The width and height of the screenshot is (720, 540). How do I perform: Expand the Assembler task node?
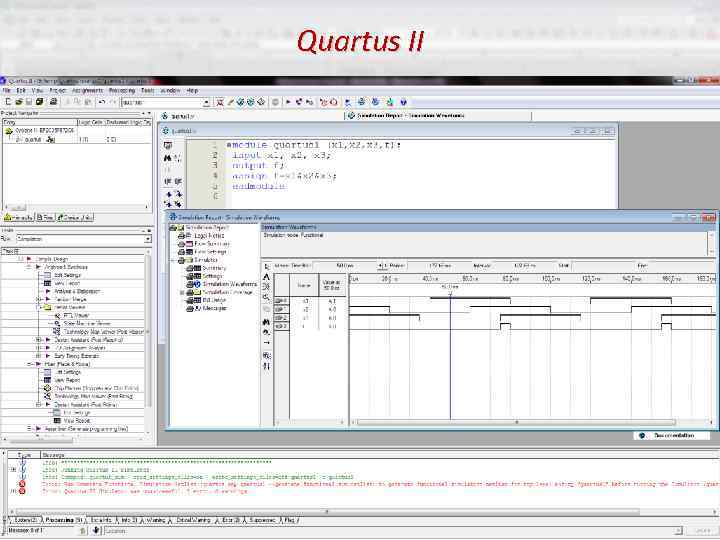tap(29, 429)
